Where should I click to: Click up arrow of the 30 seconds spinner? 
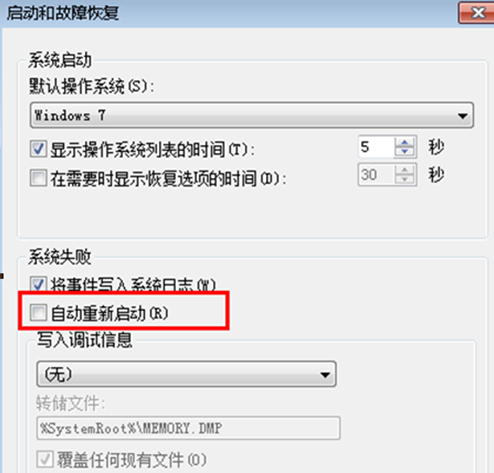405,170
